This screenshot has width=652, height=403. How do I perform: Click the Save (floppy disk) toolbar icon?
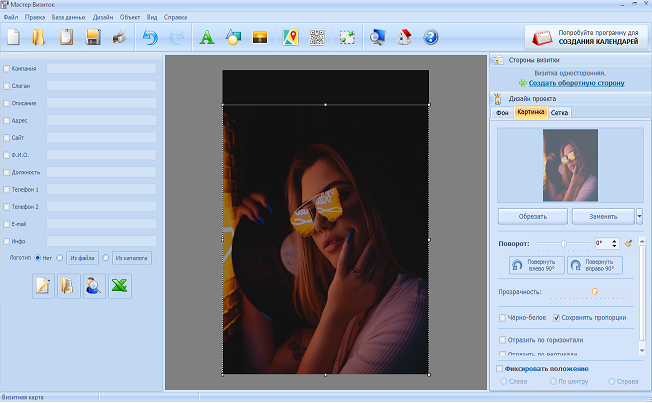[93, 38]
